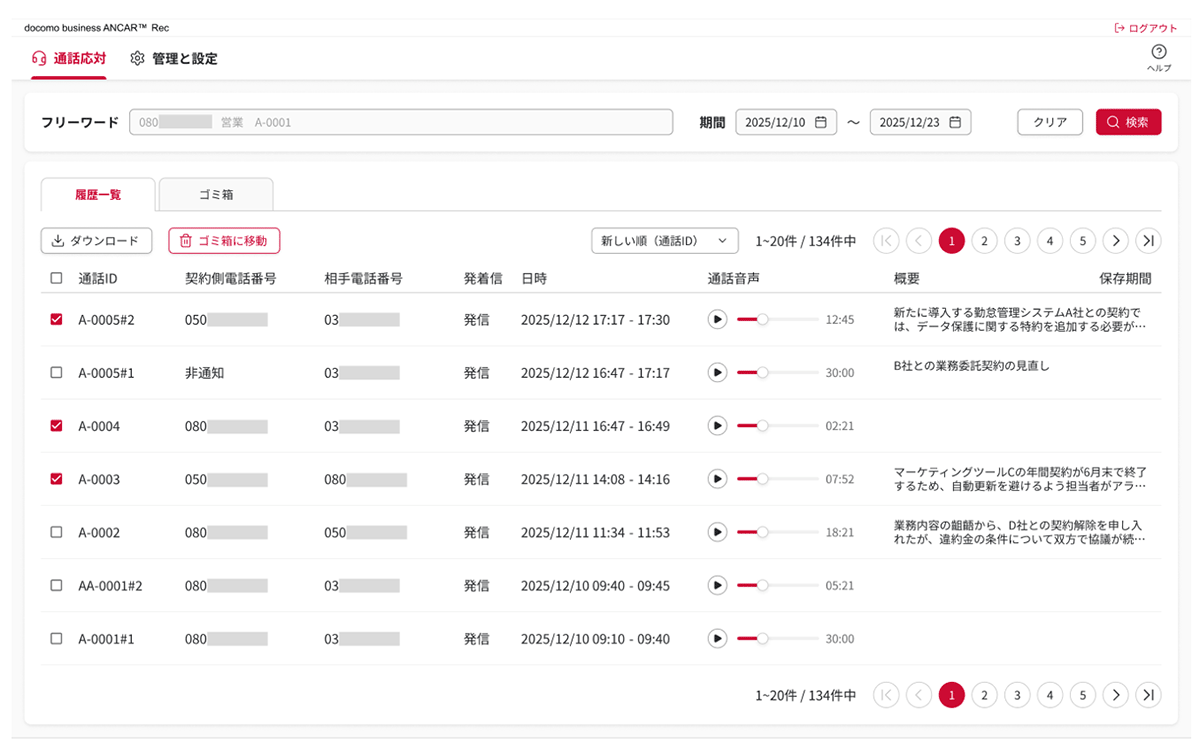
Task: Play the recording for call A-0003
Action: pos(717,479)
